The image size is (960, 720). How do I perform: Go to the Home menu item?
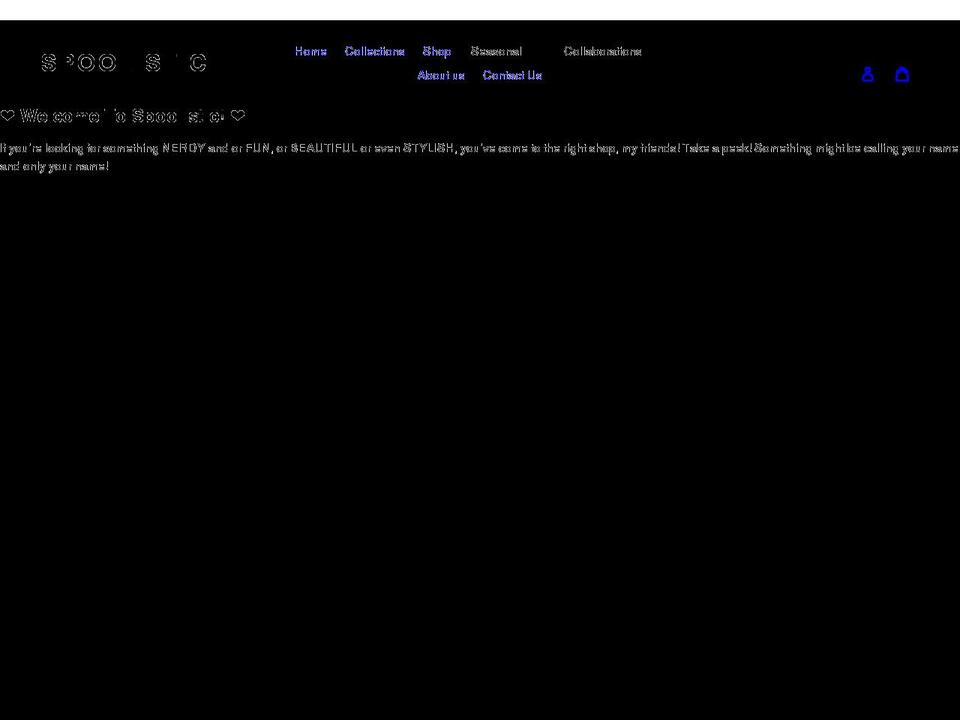311,51
